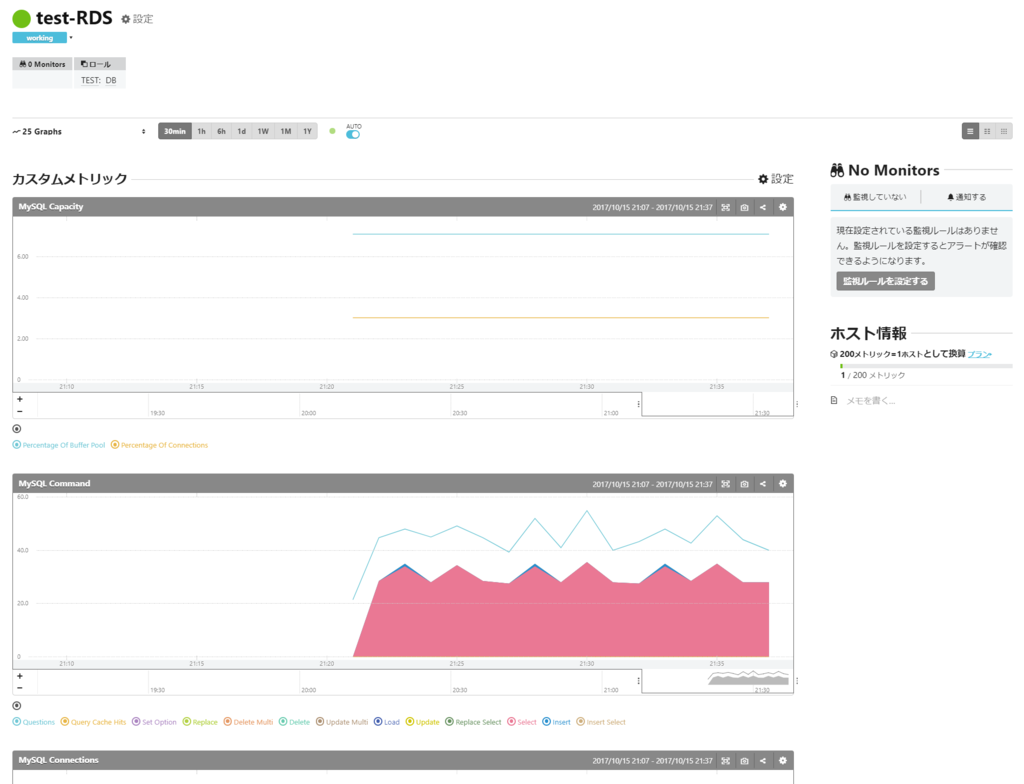
Task: Zoom in on MySQL Command timeline
Action: (20, 676)
